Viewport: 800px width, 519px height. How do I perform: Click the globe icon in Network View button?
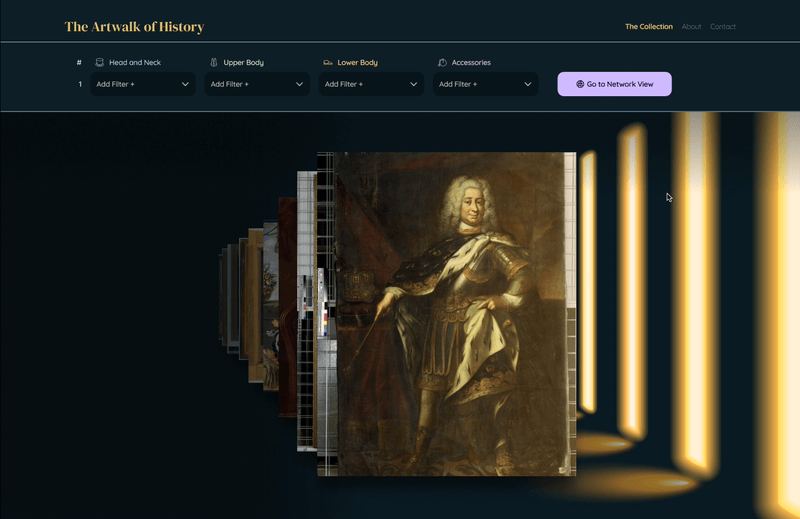[580, 84]
